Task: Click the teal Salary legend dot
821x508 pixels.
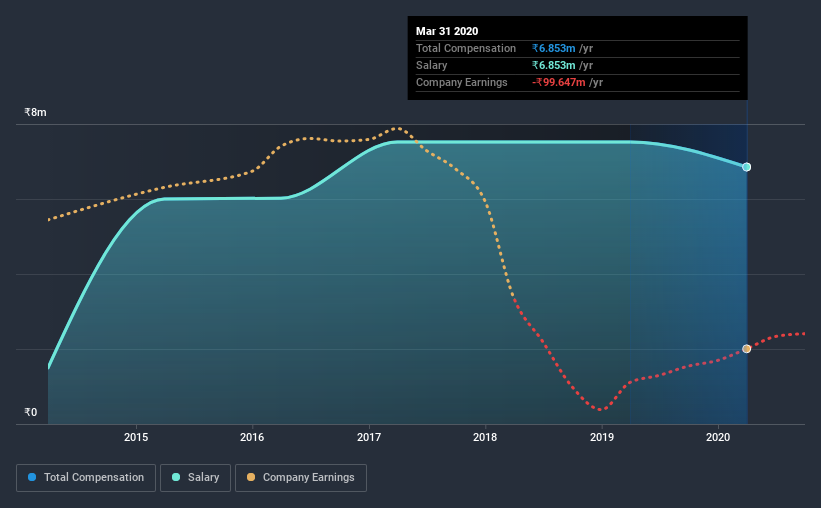Action: pos(176,477)
